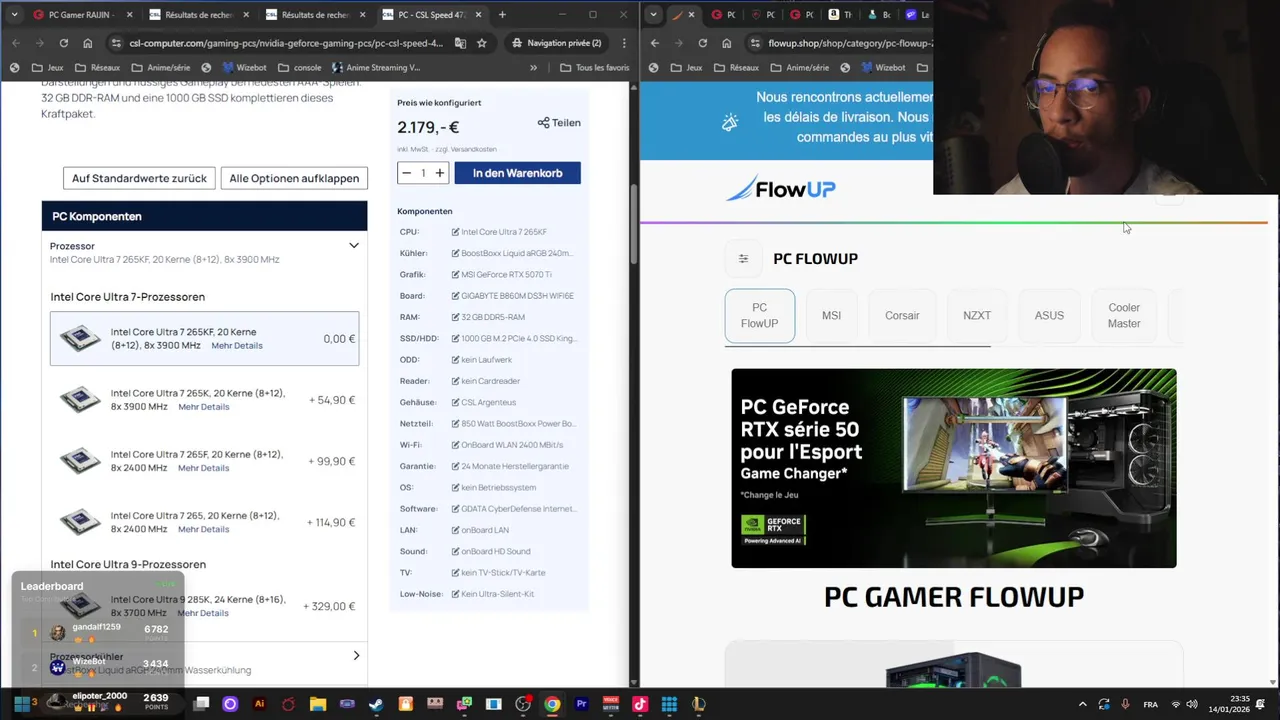Click edit icon beside CSL Argenteus case
Viewport: 1280px width, 720px height.
[455, 402]
